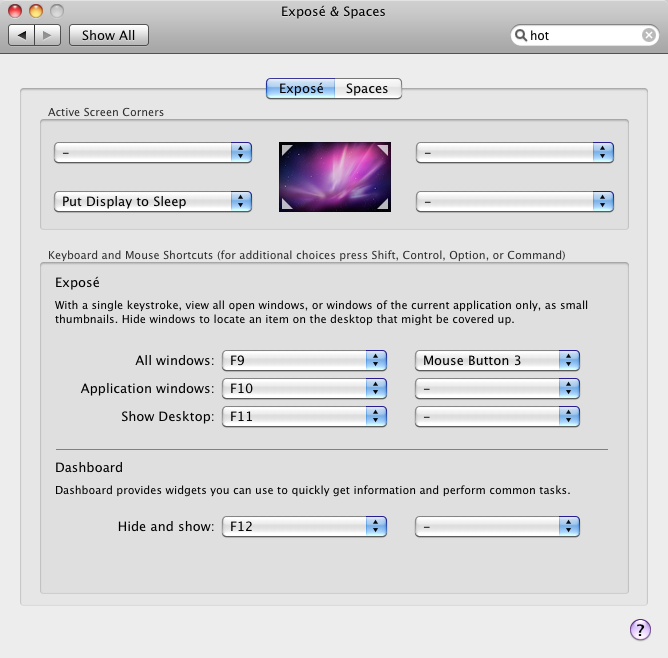Open the top-right screen corner dropdown
The width and height of the screenshot is (668, 658).
coord(515,152)
